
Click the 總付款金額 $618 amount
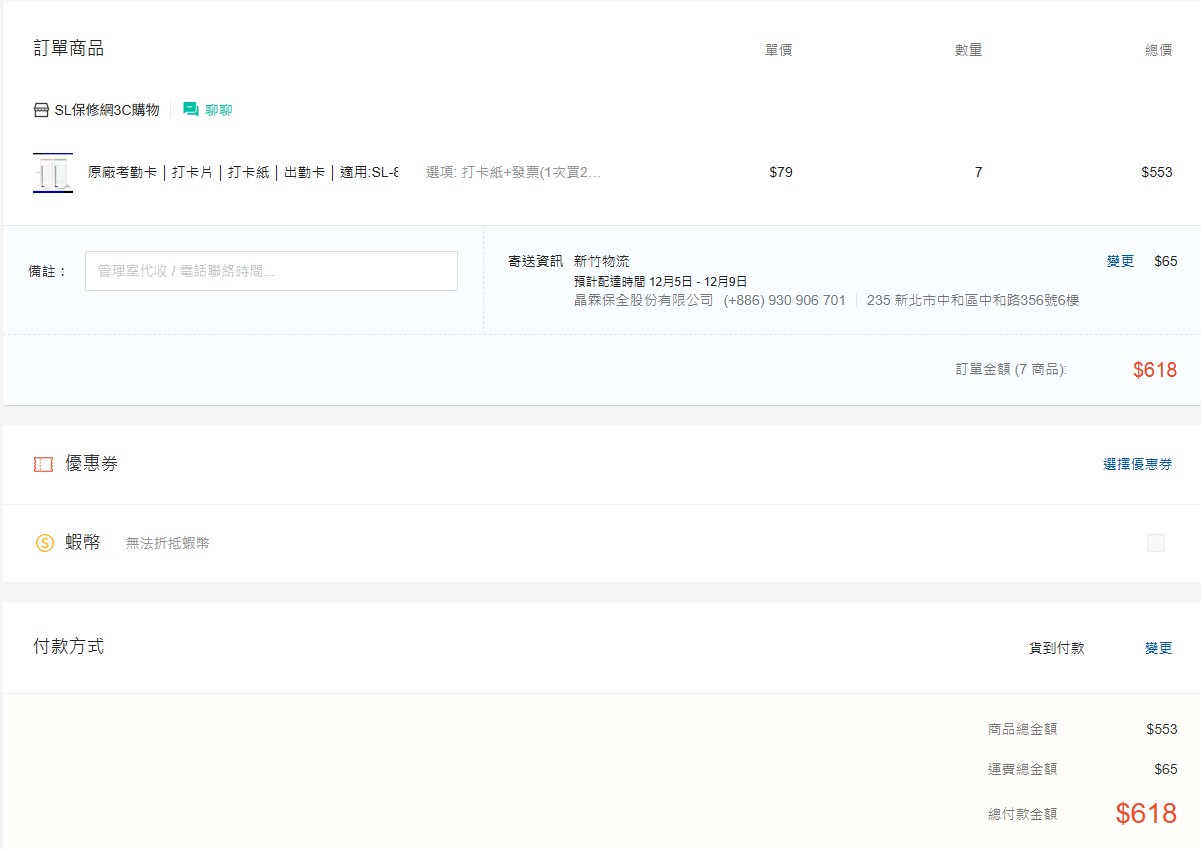pos(1146,814)
